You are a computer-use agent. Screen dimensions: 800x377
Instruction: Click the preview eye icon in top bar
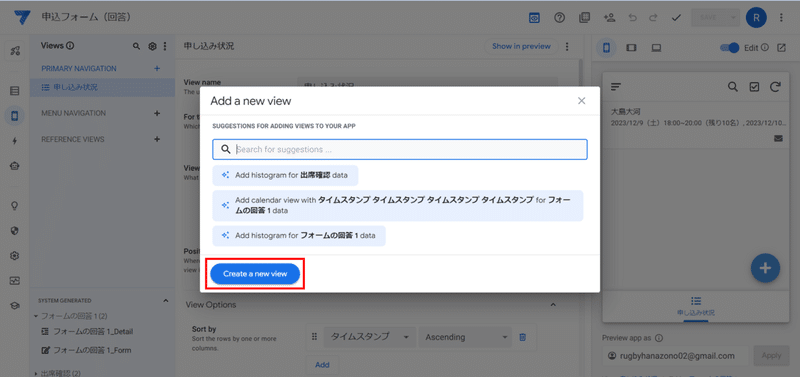[x=534, y=17]
